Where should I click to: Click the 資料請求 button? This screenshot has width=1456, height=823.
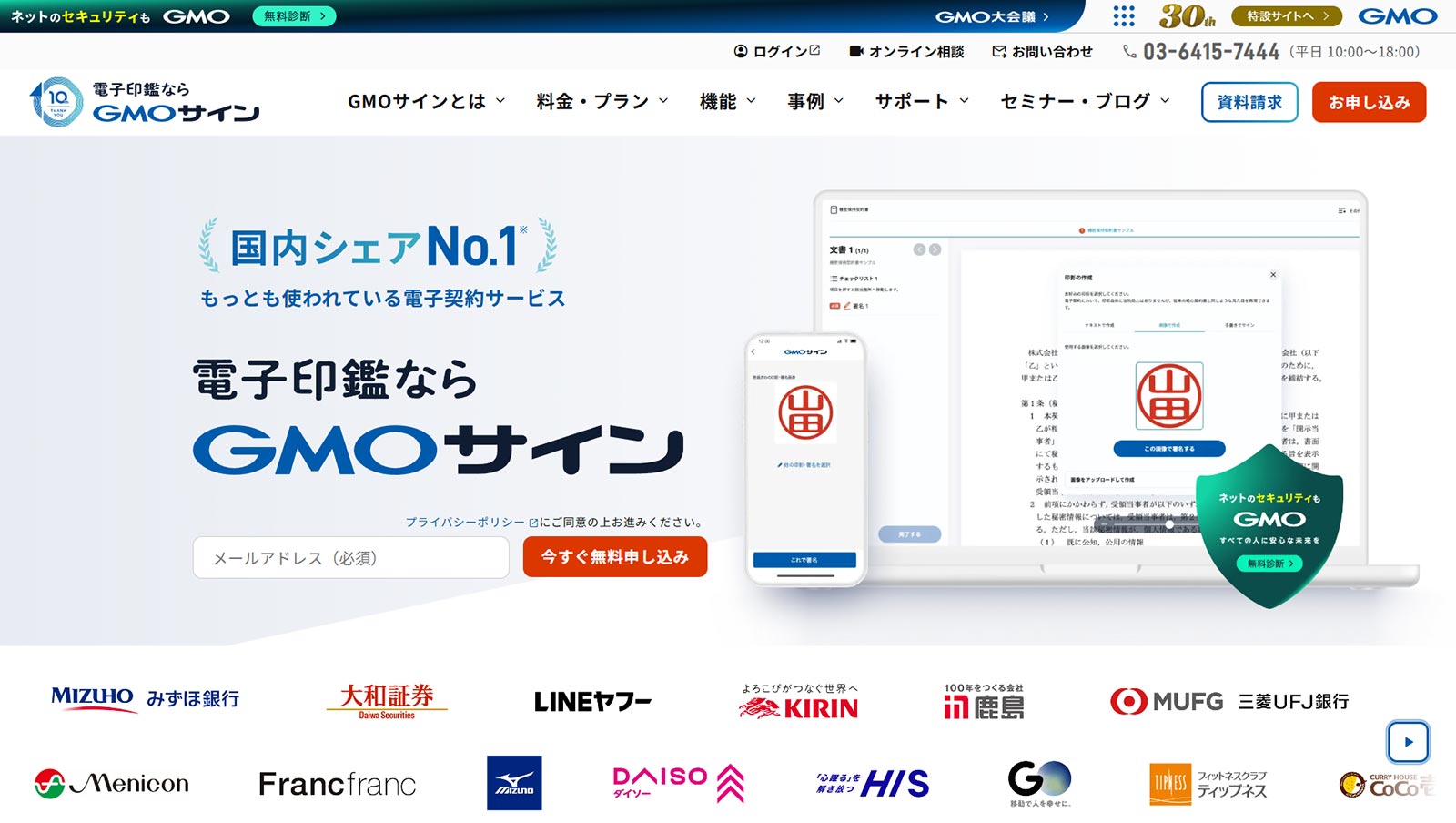click(x=1251, y=102)
